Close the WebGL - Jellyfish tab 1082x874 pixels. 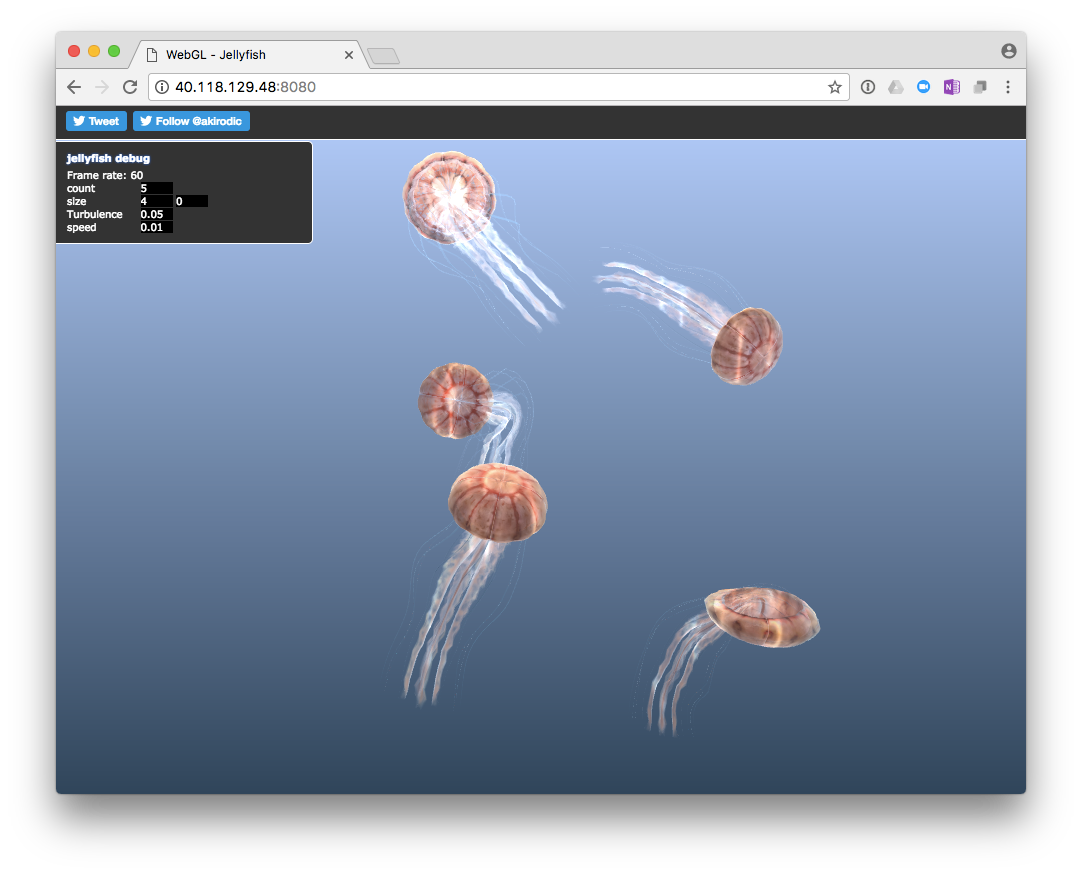(x=348, y=55)
